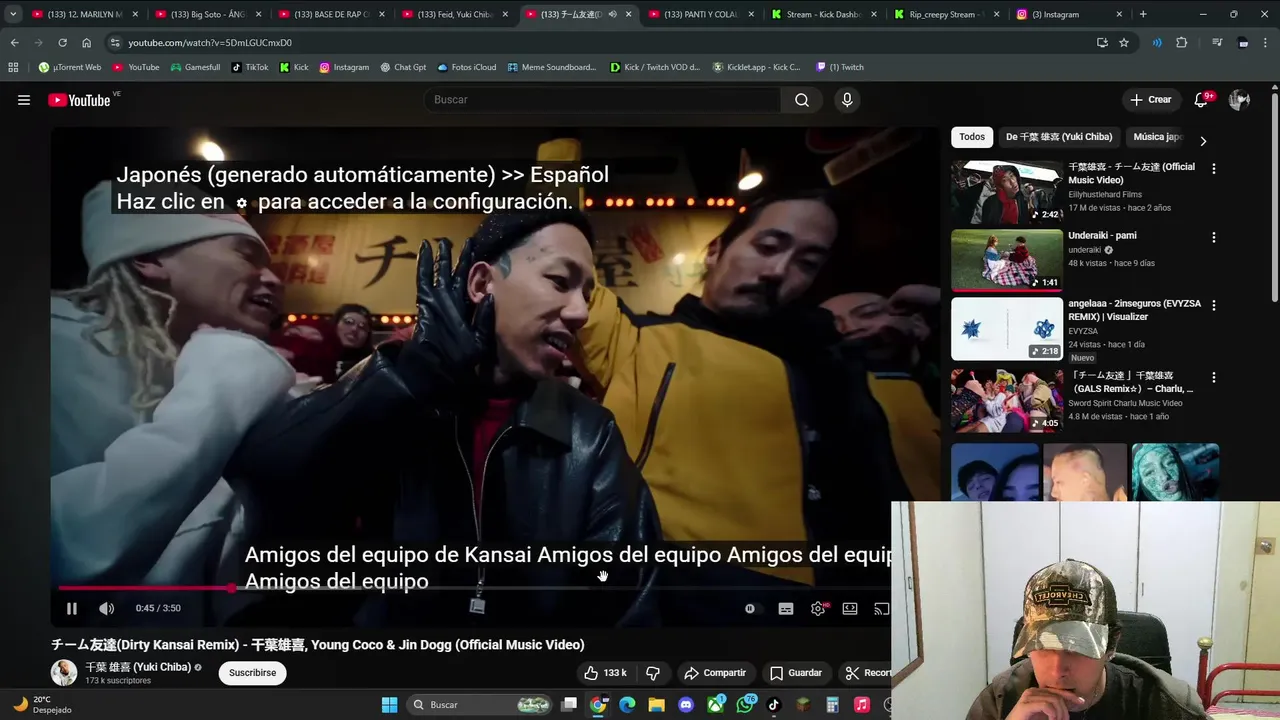Bookmark this page with the star icon

(x=1124, y=43)
